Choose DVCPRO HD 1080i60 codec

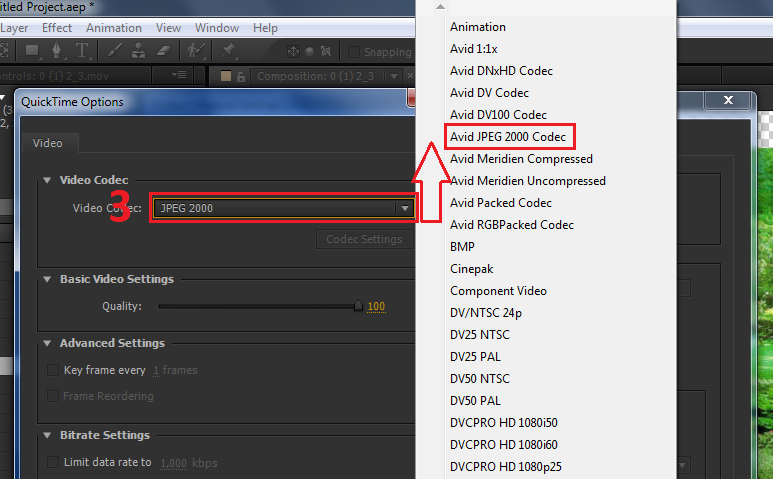503,445
